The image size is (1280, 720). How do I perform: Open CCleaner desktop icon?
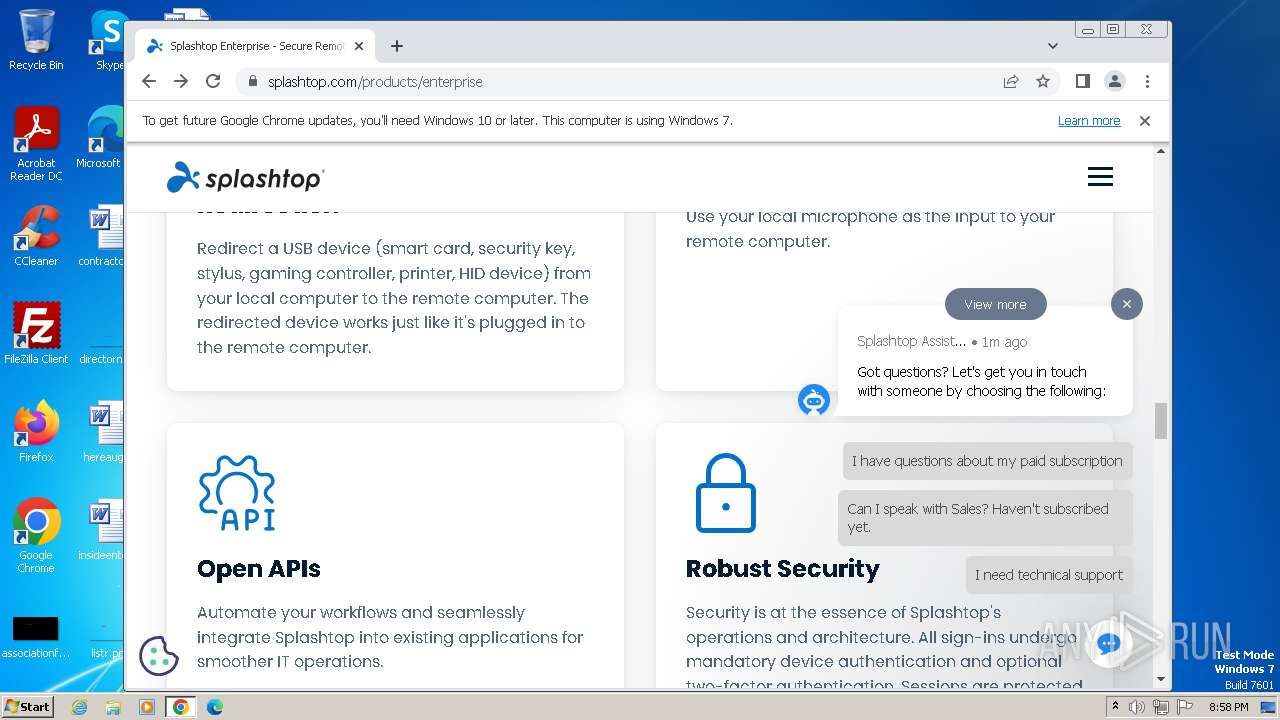pyautogui.click(x=36, y=236)
